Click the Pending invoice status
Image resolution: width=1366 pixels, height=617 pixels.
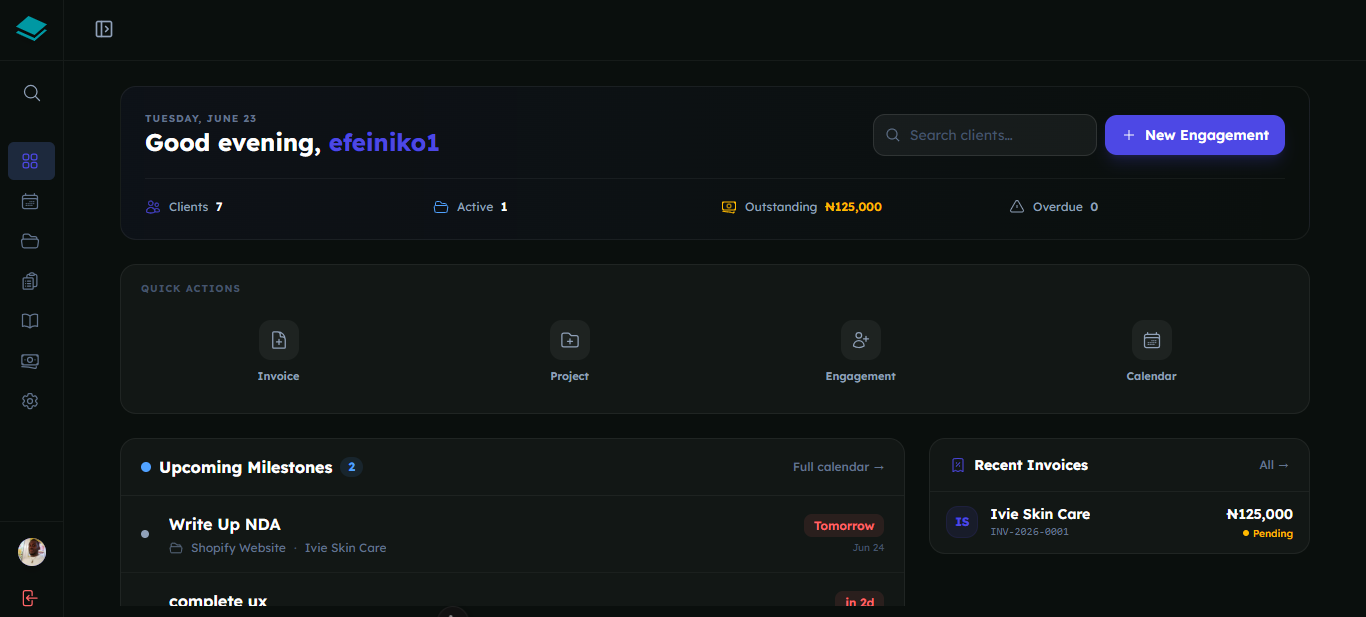1268,534
